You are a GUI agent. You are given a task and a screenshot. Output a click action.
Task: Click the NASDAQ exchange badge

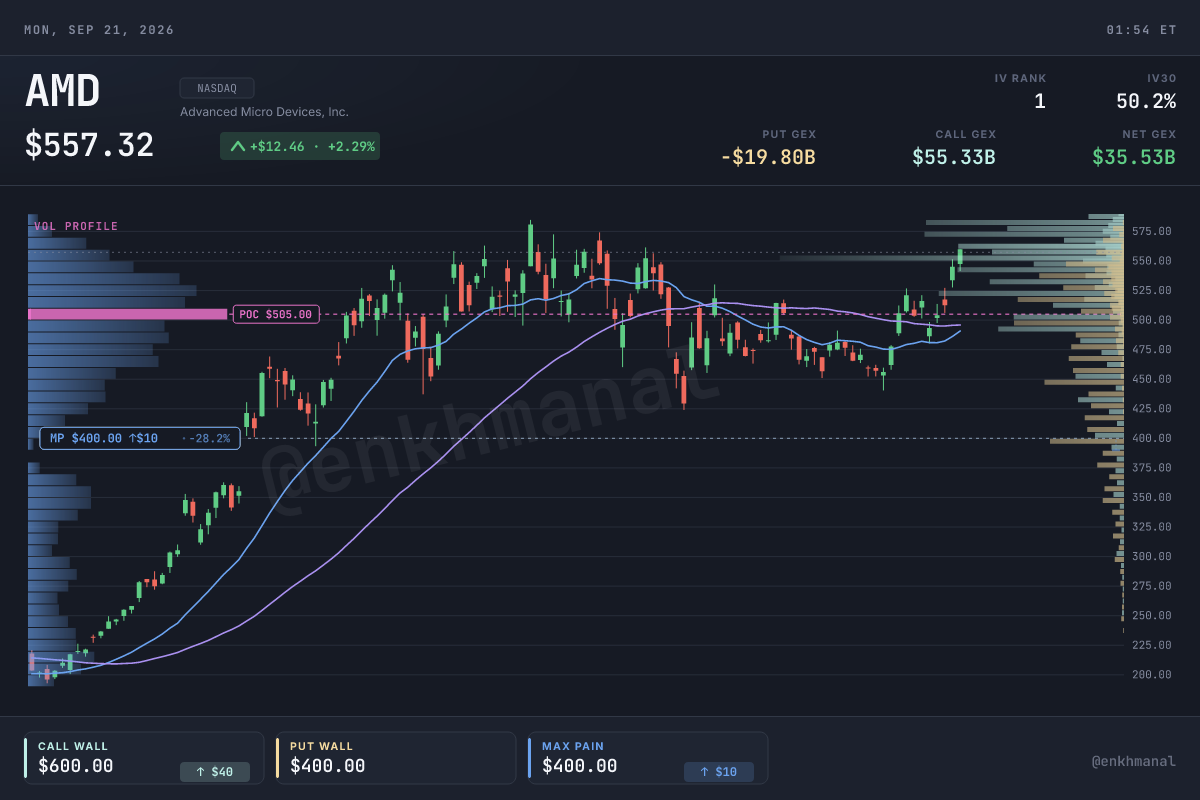click(217, 88)
